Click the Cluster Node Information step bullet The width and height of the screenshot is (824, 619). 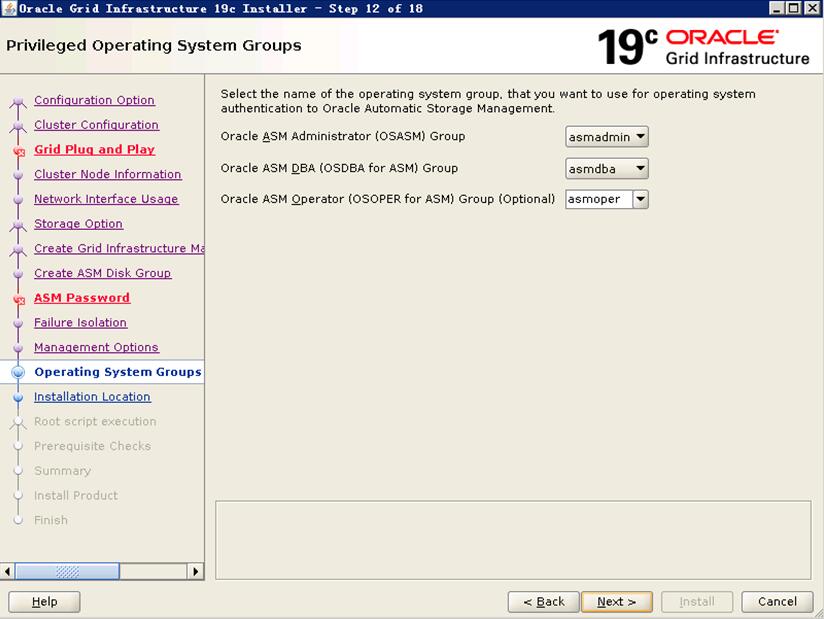click(x=18, y=174)
